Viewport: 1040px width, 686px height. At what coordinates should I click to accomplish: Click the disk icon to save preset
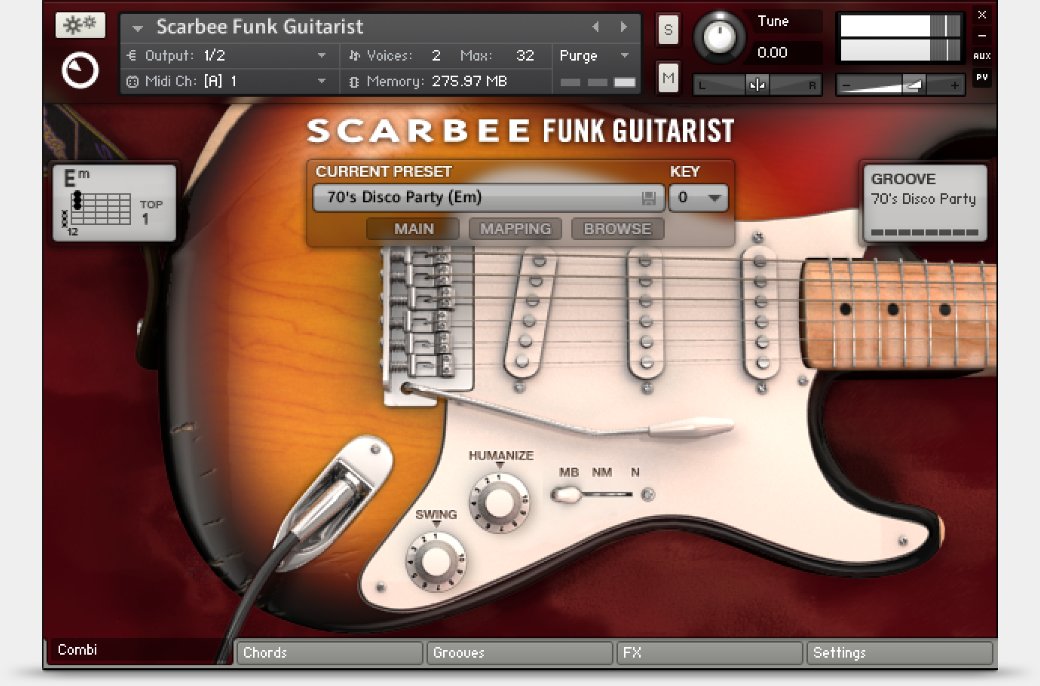(x=649, y=198)
